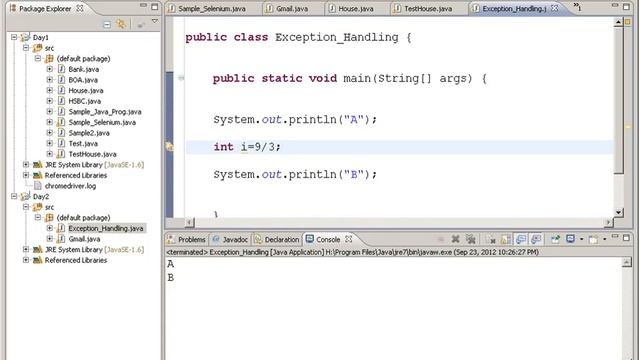The image size is (640, 360).
Task: Toggle show console when standard out changes
Action: tap(521, 239)
